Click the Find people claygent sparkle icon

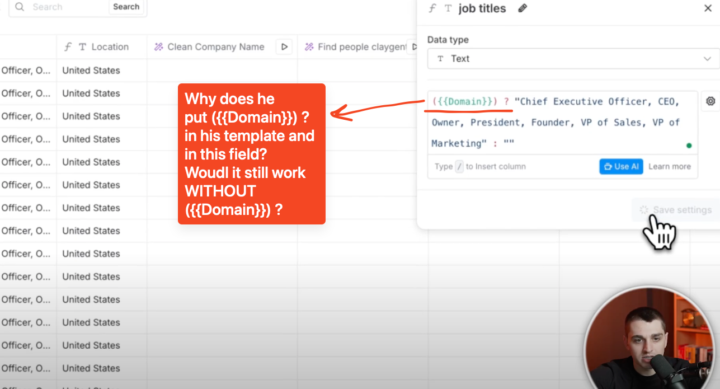pyautogui.click(x=309, y=47)
